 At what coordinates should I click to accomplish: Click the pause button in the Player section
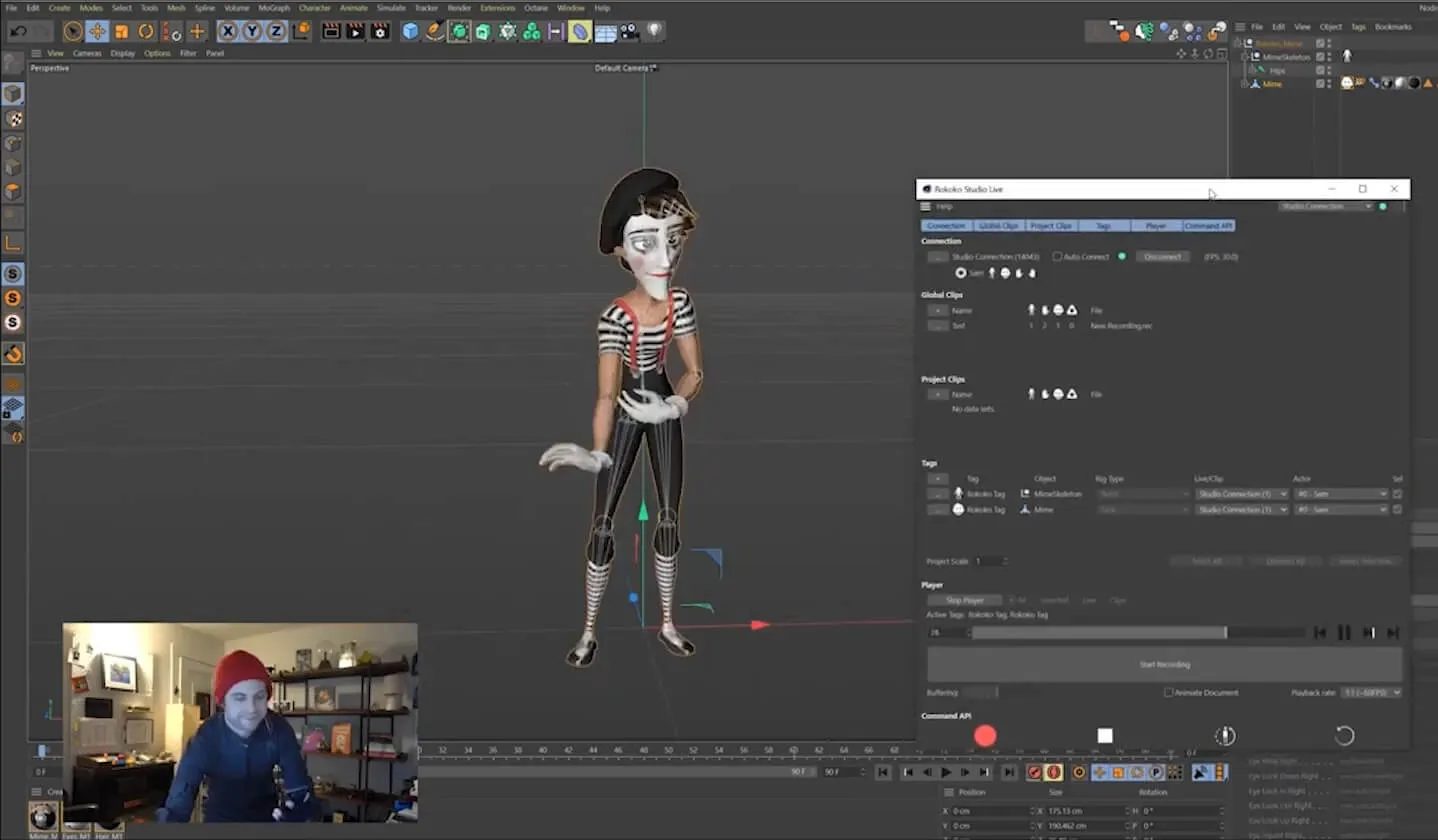click(1345, 632)
